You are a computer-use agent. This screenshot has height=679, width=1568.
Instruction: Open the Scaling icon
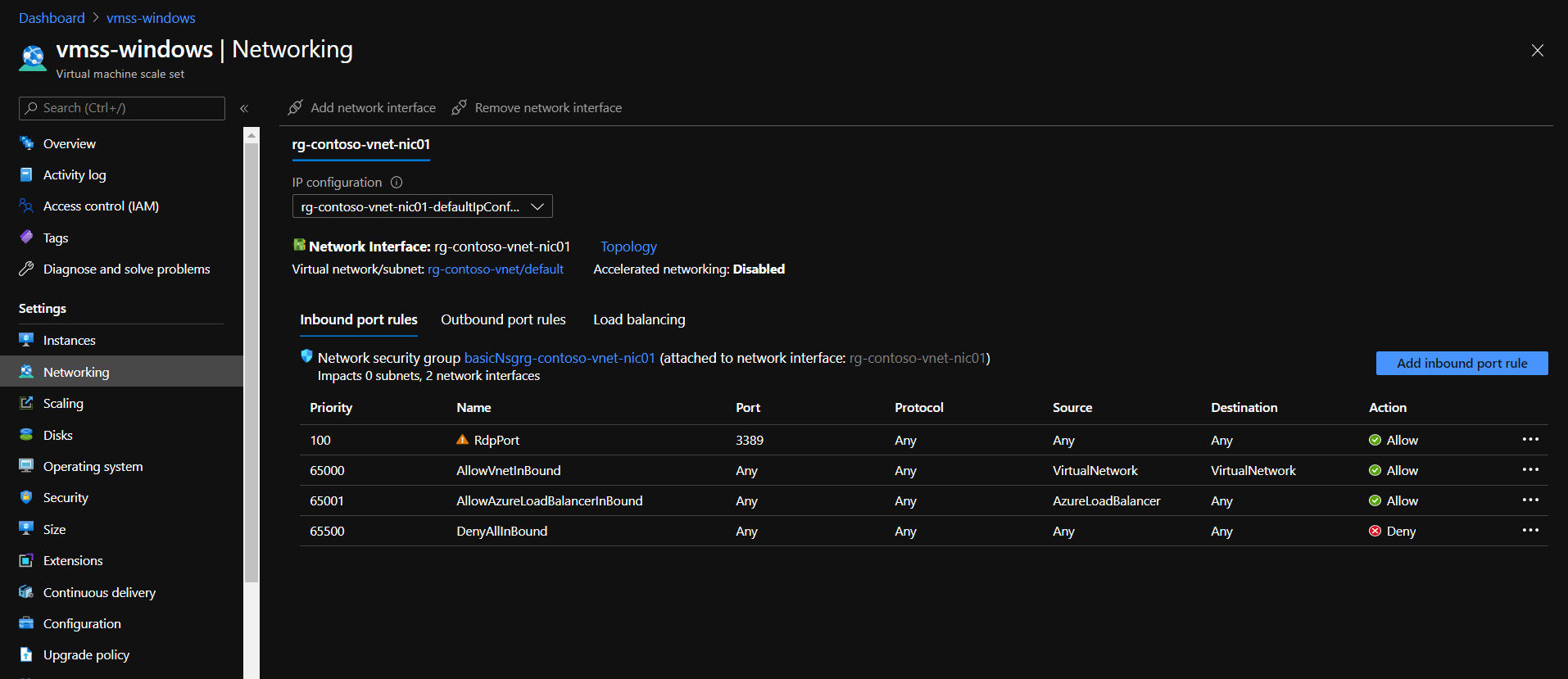tap(26, 403)
